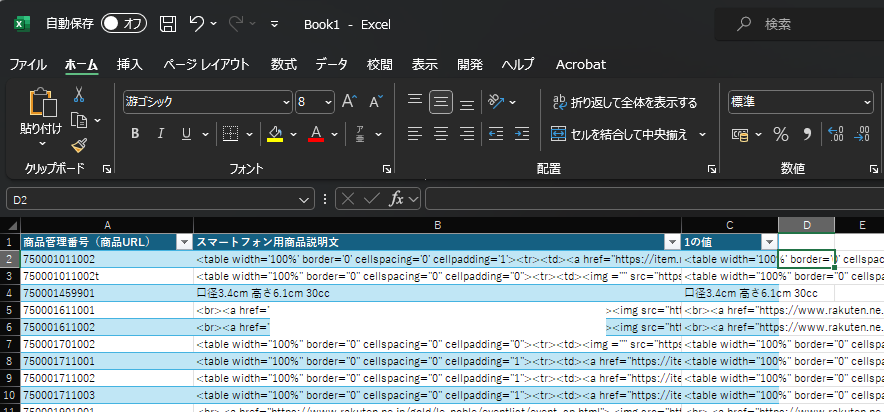Toggle the AutoSave switch
The height and width of the screenshot is (412, 884).
click(124, 24)
